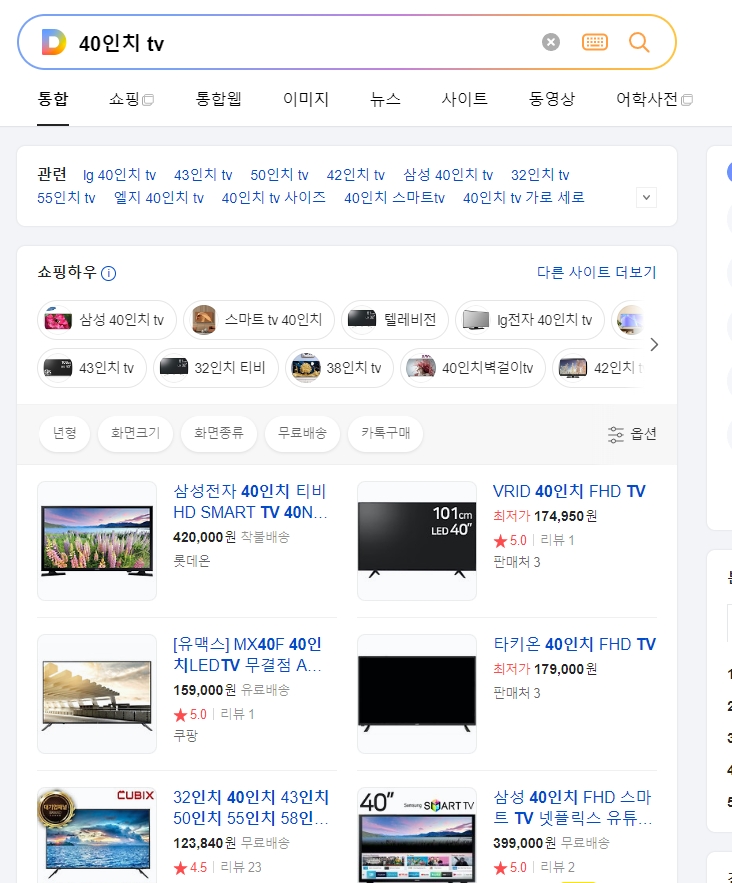Click related search '32인치 tv'
The width and height of the screenshot is (732, 883).
click(540, 175)
